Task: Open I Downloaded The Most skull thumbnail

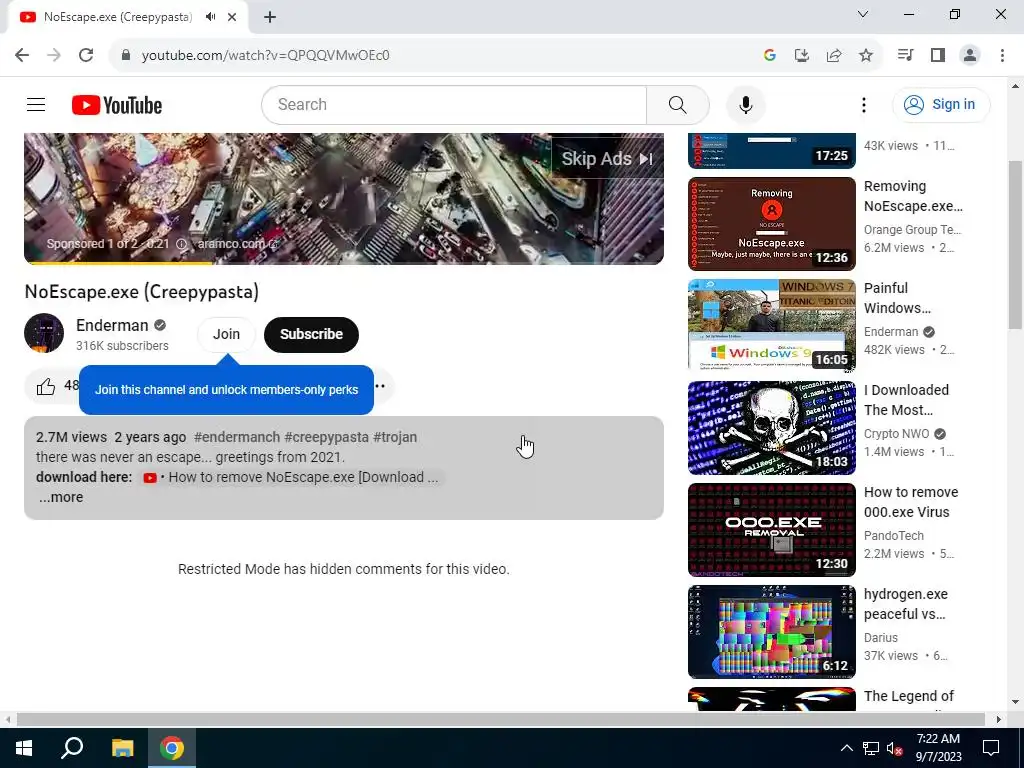Action: (771, 428)
